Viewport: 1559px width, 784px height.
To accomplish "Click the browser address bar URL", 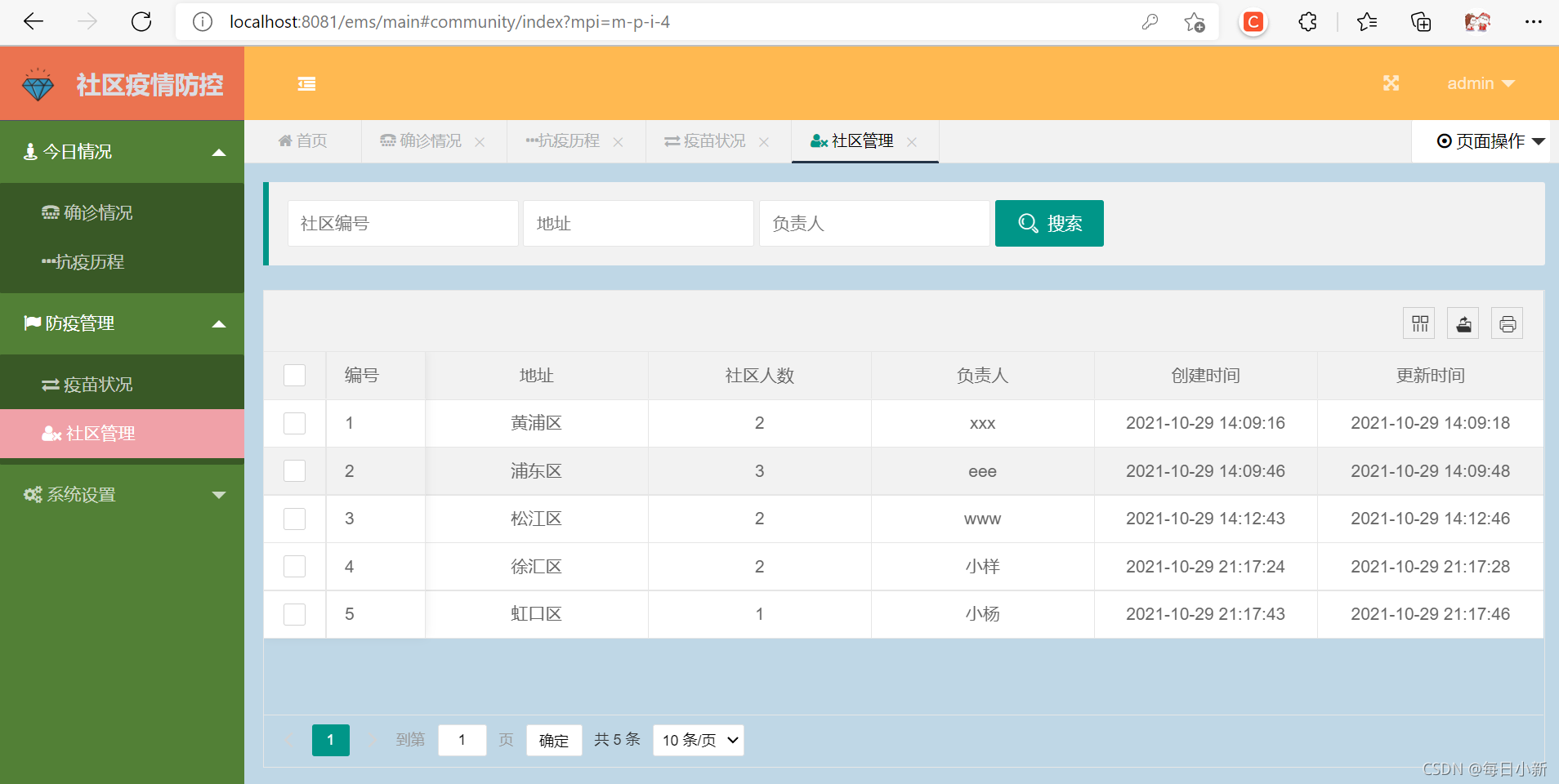I will click(449, 22).
